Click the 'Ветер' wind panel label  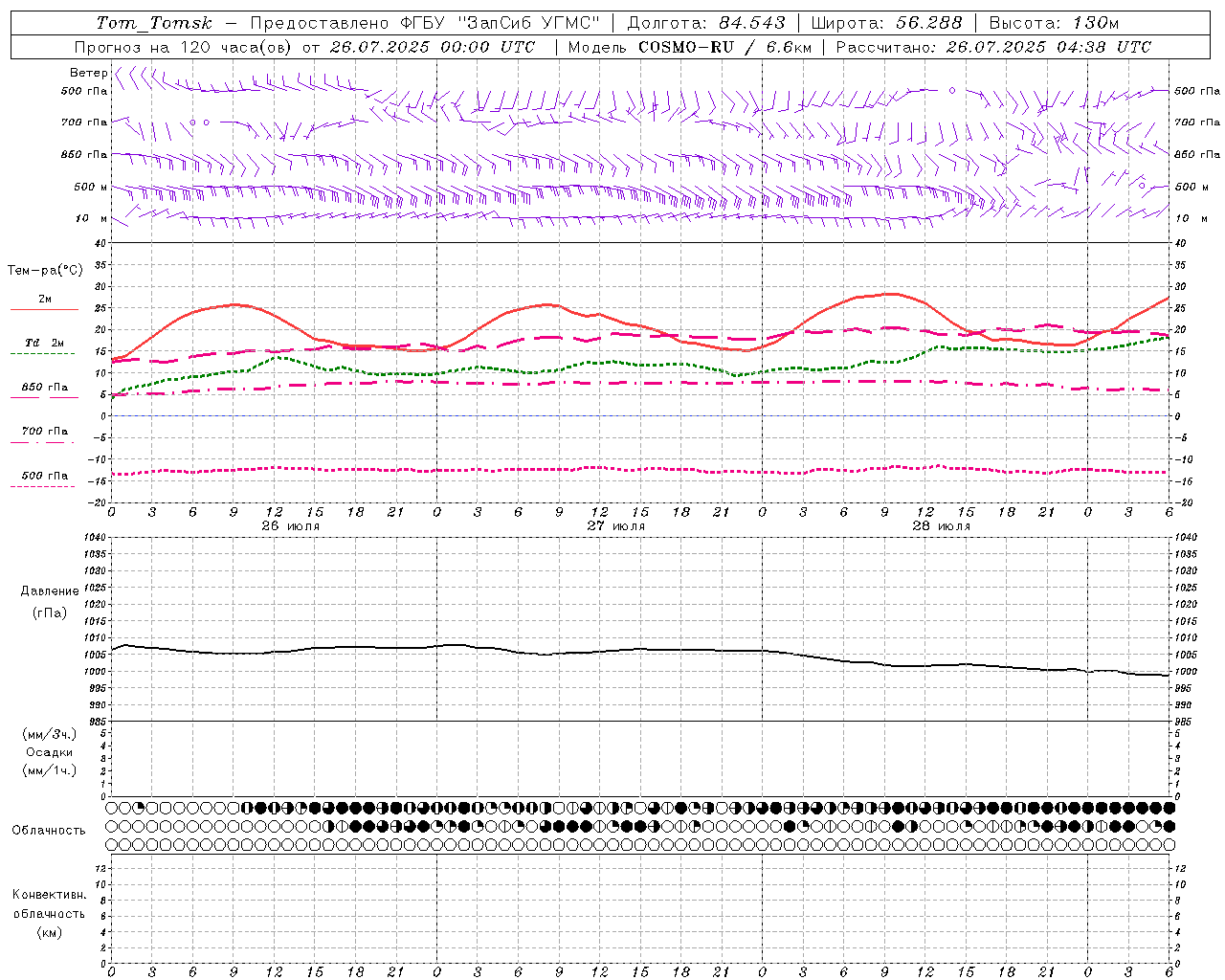[88, 73]
